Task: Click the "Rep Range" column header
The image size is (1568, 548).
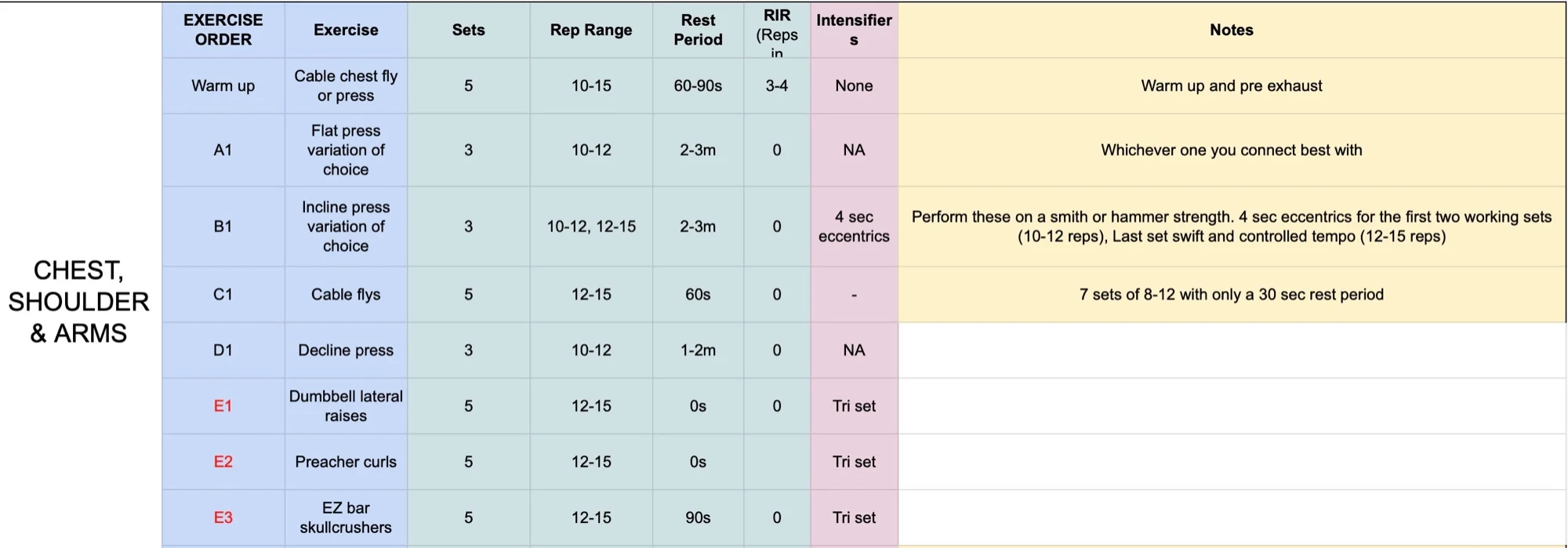Action: pyautogui.click(x=590, y=30)
